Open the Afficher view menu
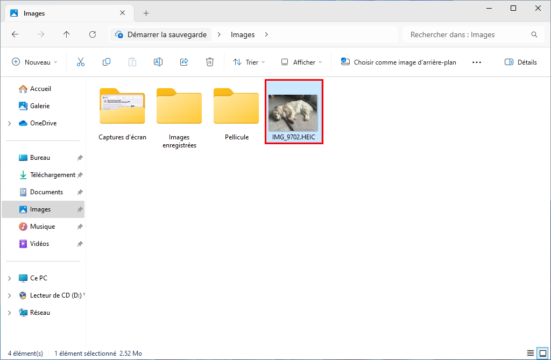 pyautogui.click(x=301, y=62)
